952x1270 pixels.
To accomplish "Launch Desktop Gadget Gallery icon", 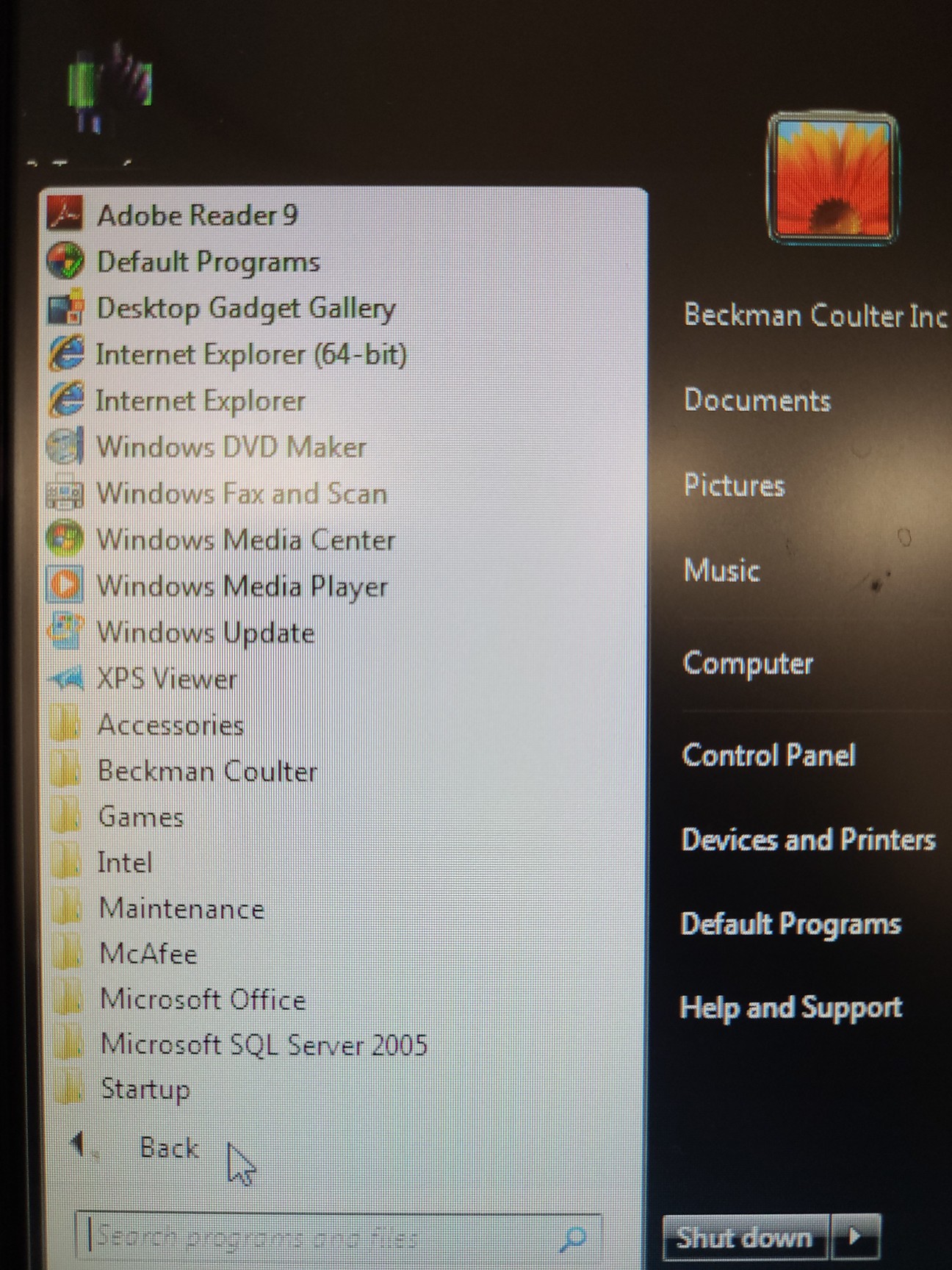I will click(65, 308).
